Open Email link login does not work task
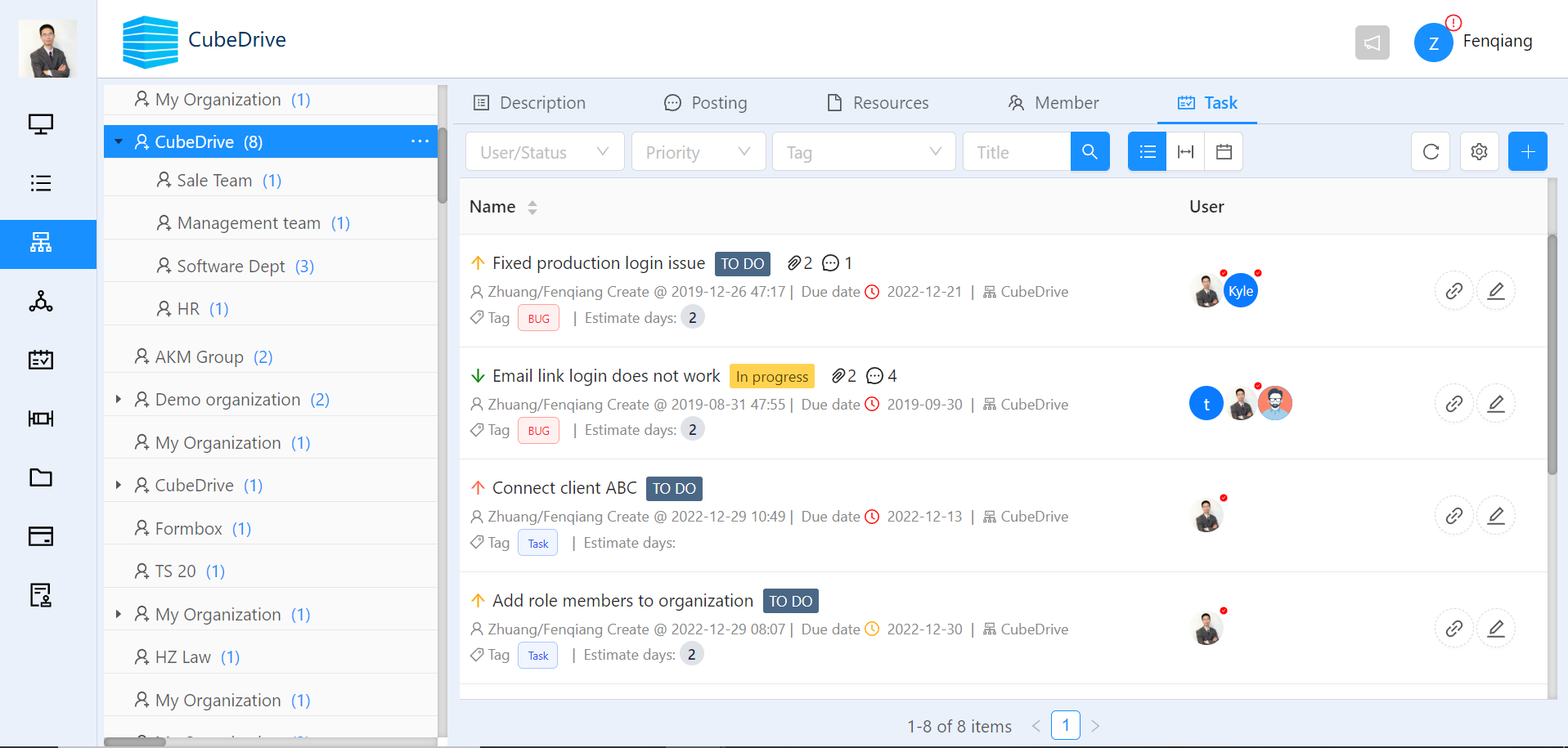The height and width of the screenshot is (748, 1568). [x=606, y=376]
